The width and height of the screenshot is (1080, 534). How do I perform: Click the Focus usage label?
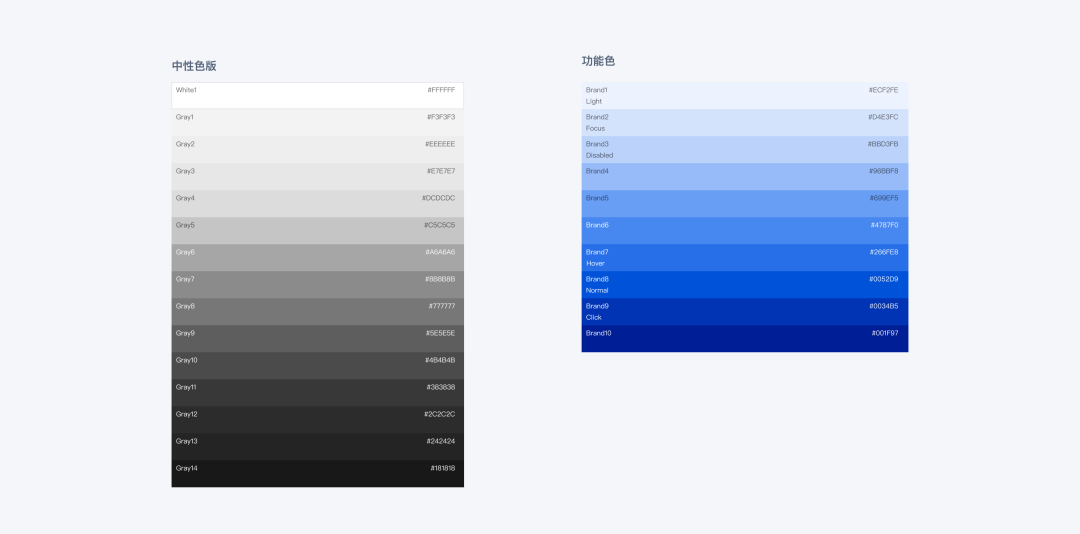[595, 128]
